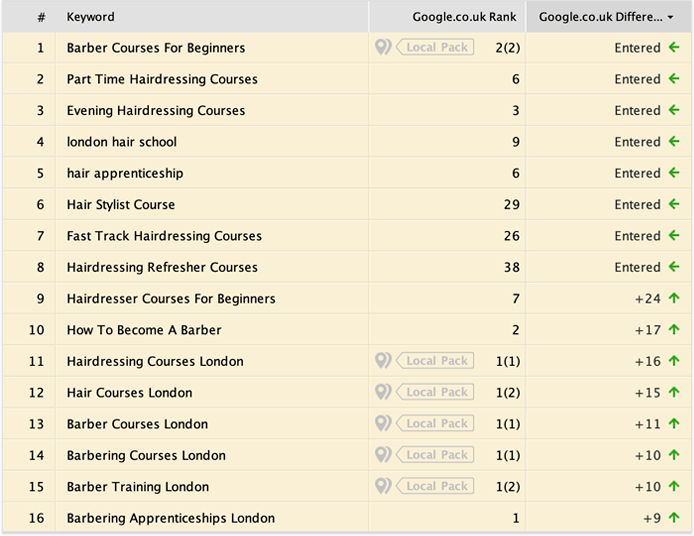Click row number 10
Image resolution: width=694 pixels, height=536 pixels.
(x=36, y=330)
